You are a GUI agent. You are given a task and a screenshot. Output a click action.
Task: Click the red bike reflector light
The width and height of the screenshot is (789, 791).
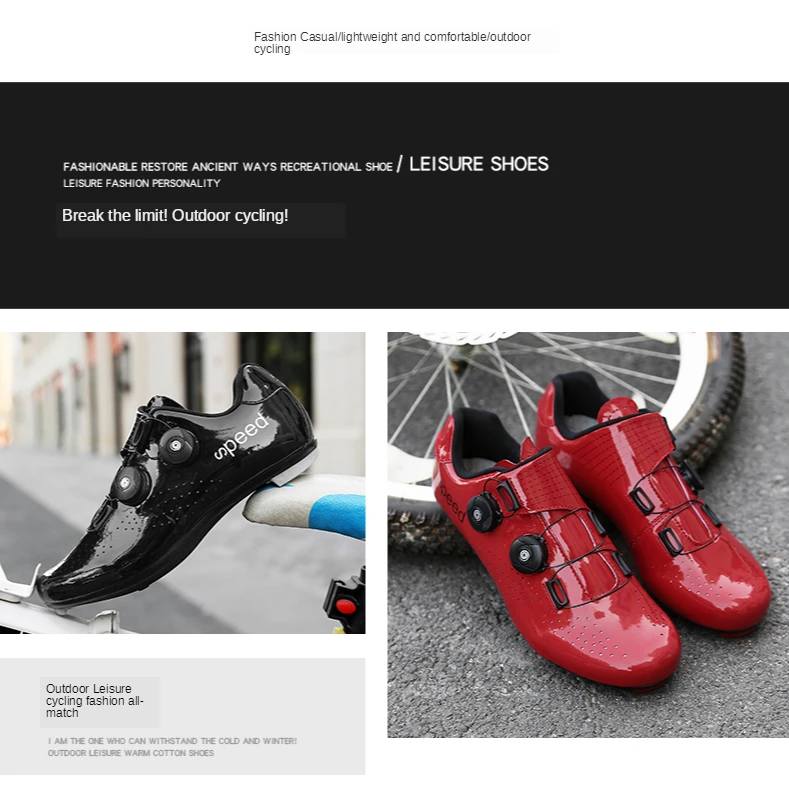pos(346,605)
